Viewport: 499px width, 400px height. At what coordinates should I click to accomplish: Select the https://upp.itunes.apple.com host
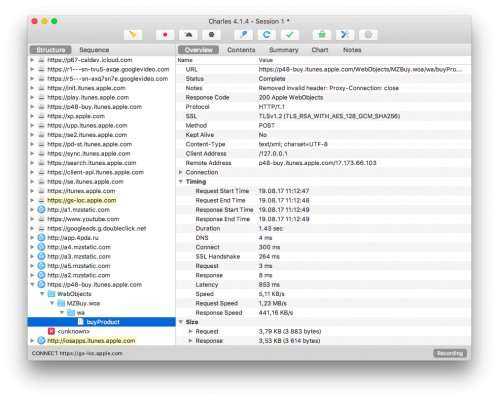pos(87,125)
